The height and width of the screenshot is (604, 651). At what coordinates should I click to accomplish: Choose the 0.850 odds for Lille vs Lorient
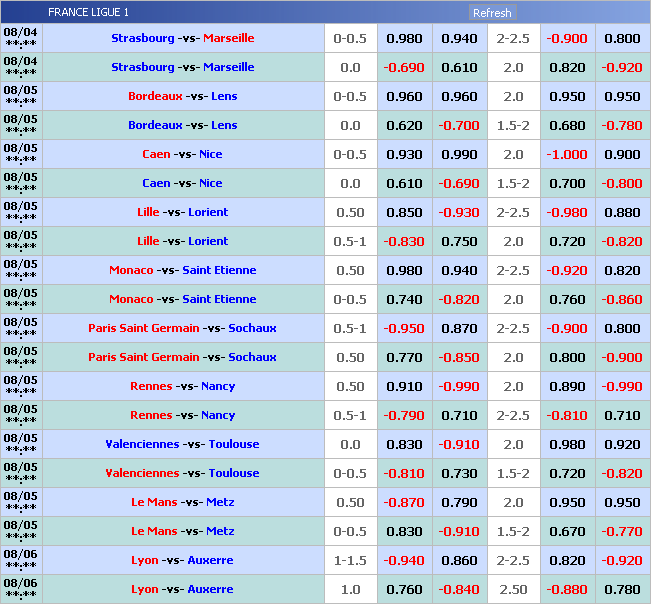[x=404, y=213]
